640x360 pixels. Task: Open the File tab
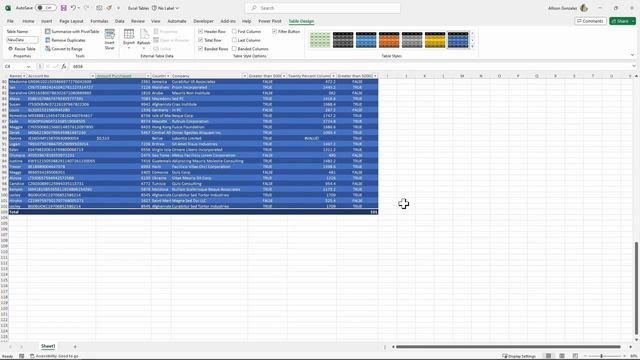pyautogui.click(x=10, y=21)
